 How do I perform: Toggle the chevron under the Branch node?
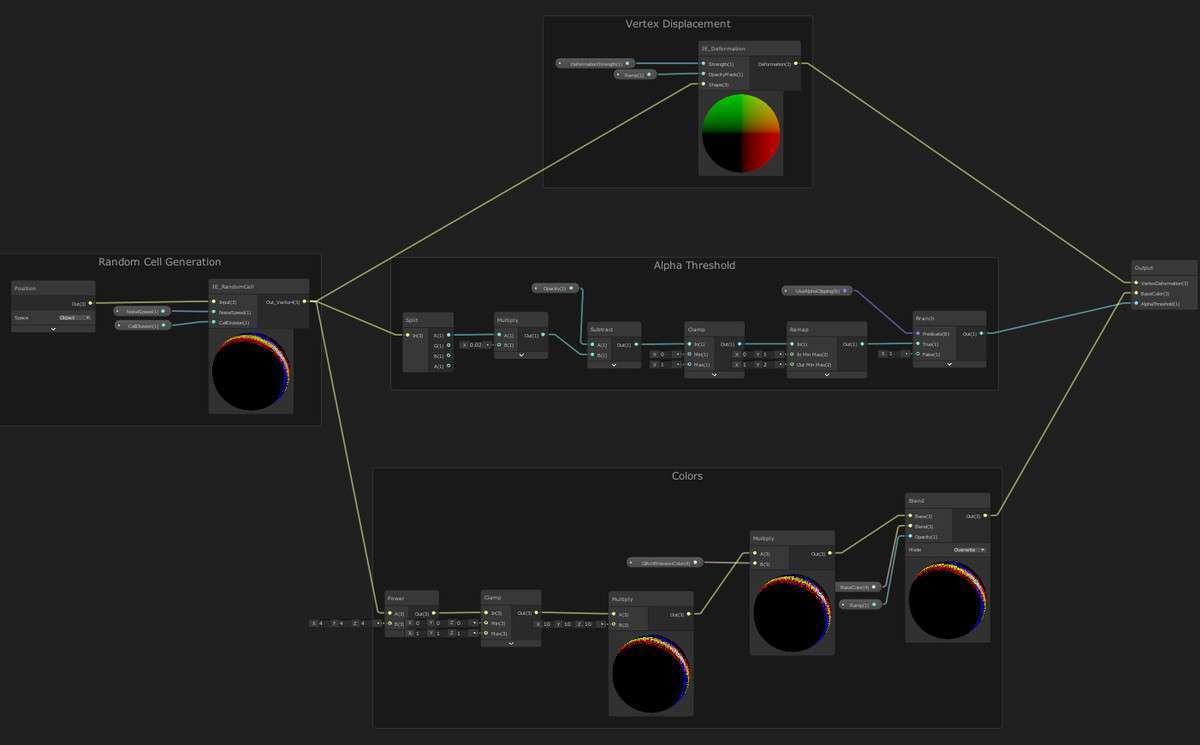949,364
